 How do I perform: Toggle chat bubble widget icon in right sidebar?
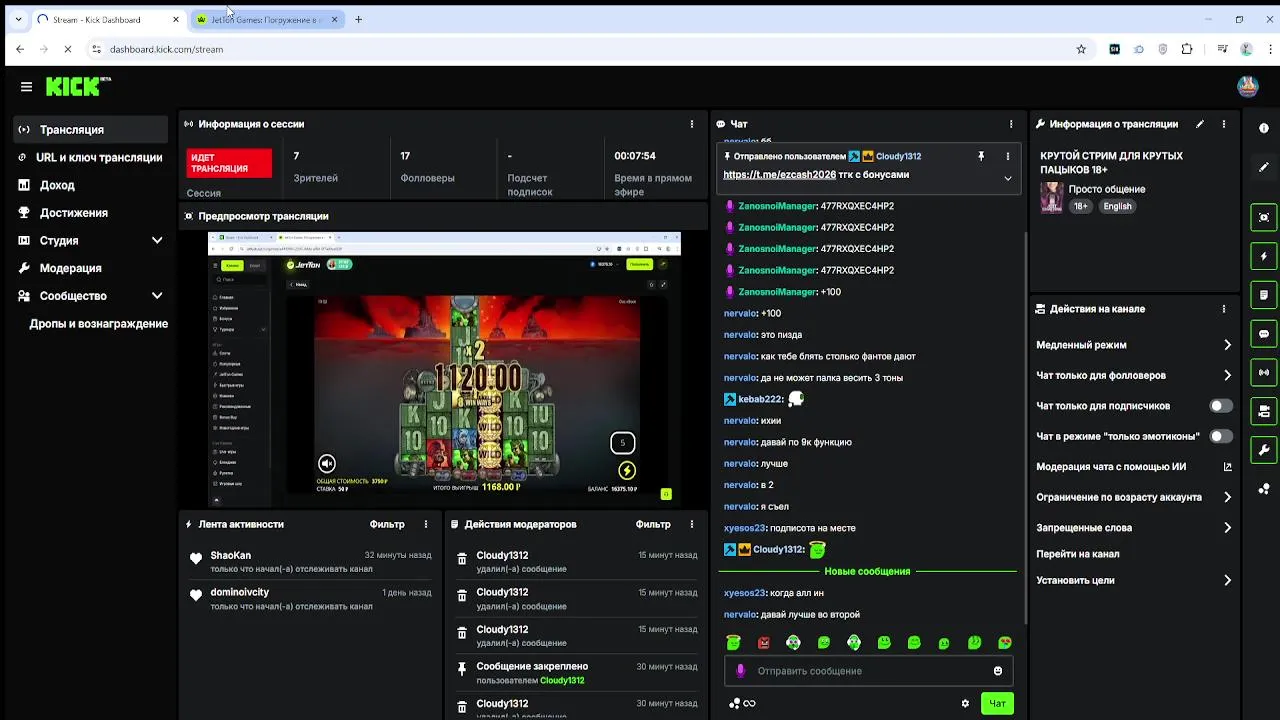pos(1264,334)
